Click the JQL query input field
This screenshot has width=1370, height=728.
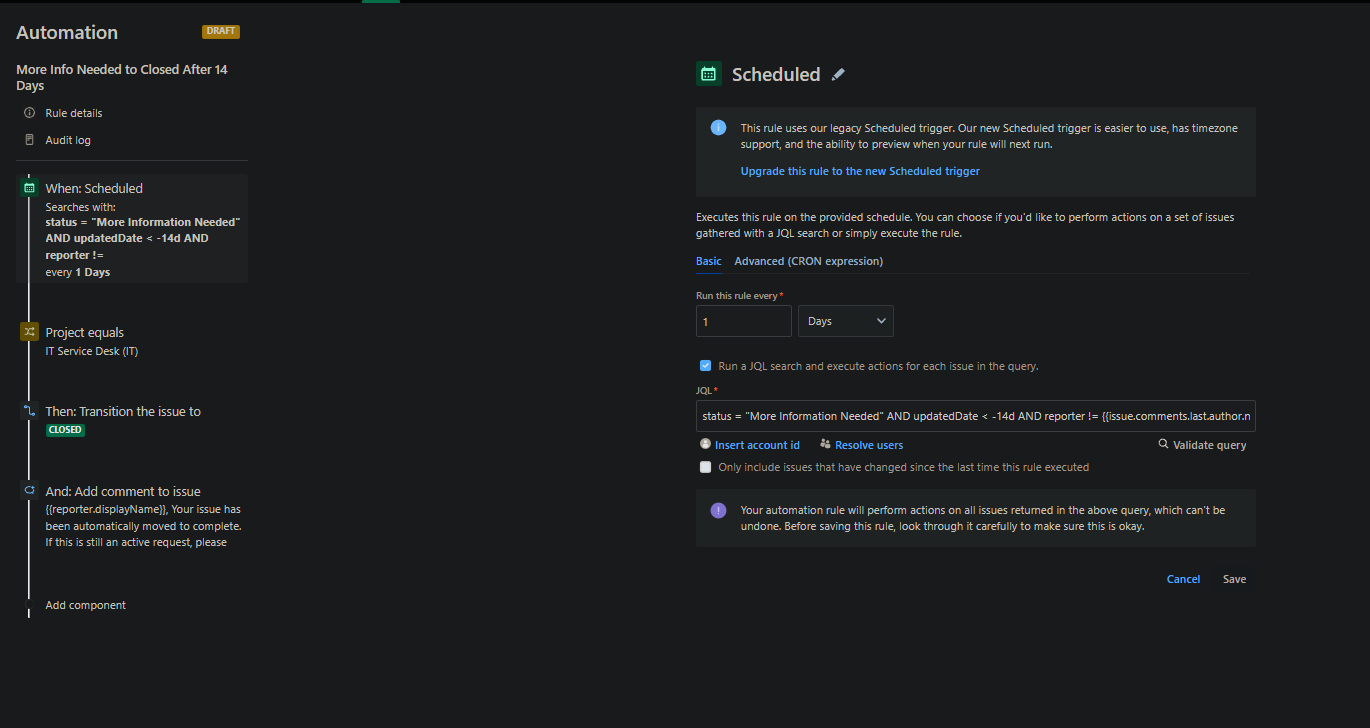976,415
